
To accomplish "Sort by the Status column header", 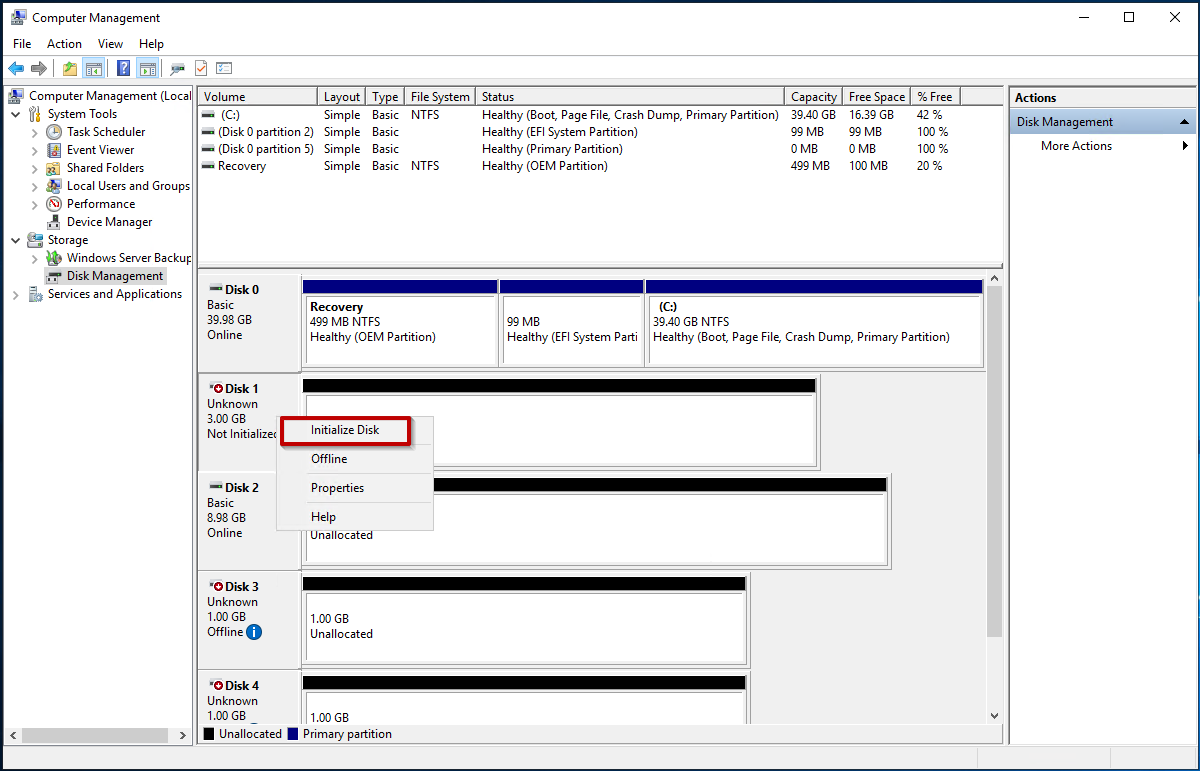I will coord(630,97).
